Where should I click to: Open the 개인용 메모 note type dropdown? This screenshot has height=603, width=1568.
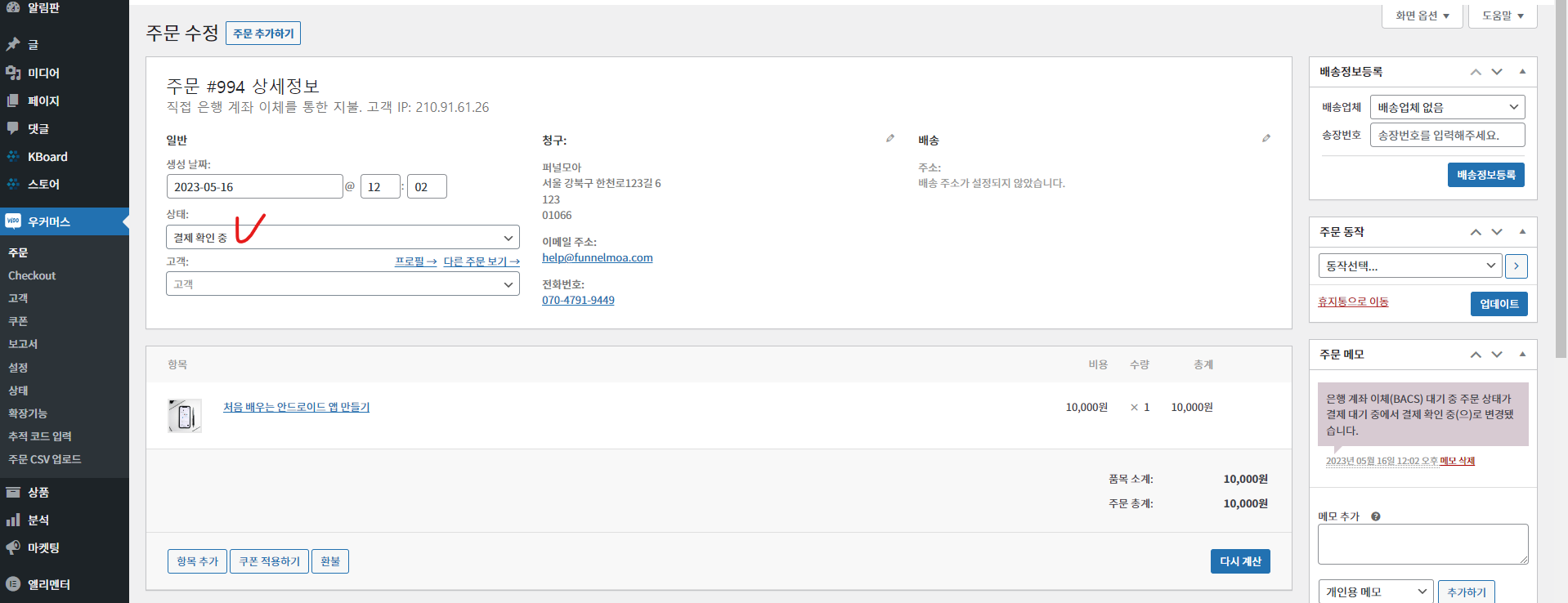click(1375, 592)
